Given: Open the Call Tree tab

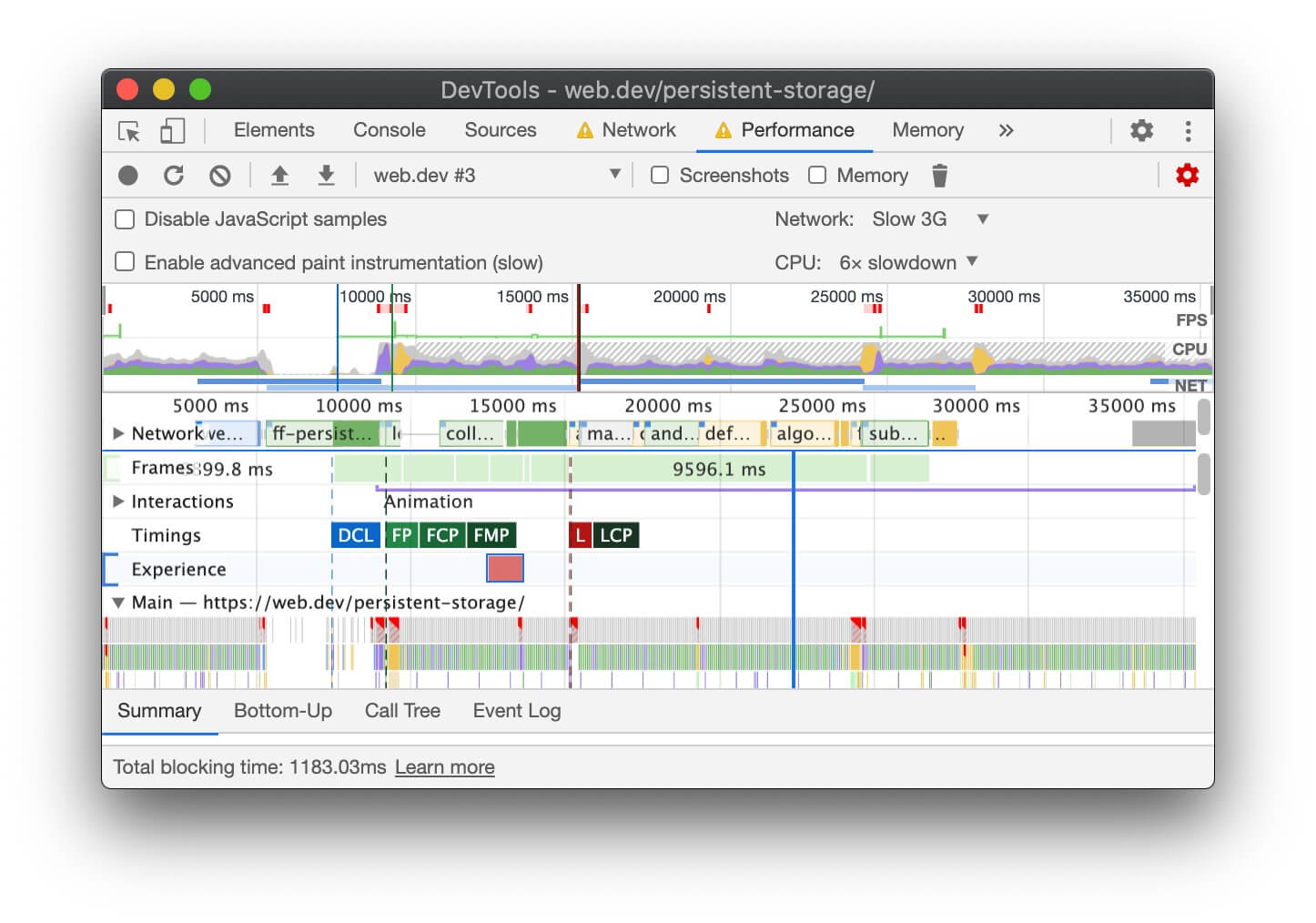Looking at the screenshot, I should click(x=402, y=711).
